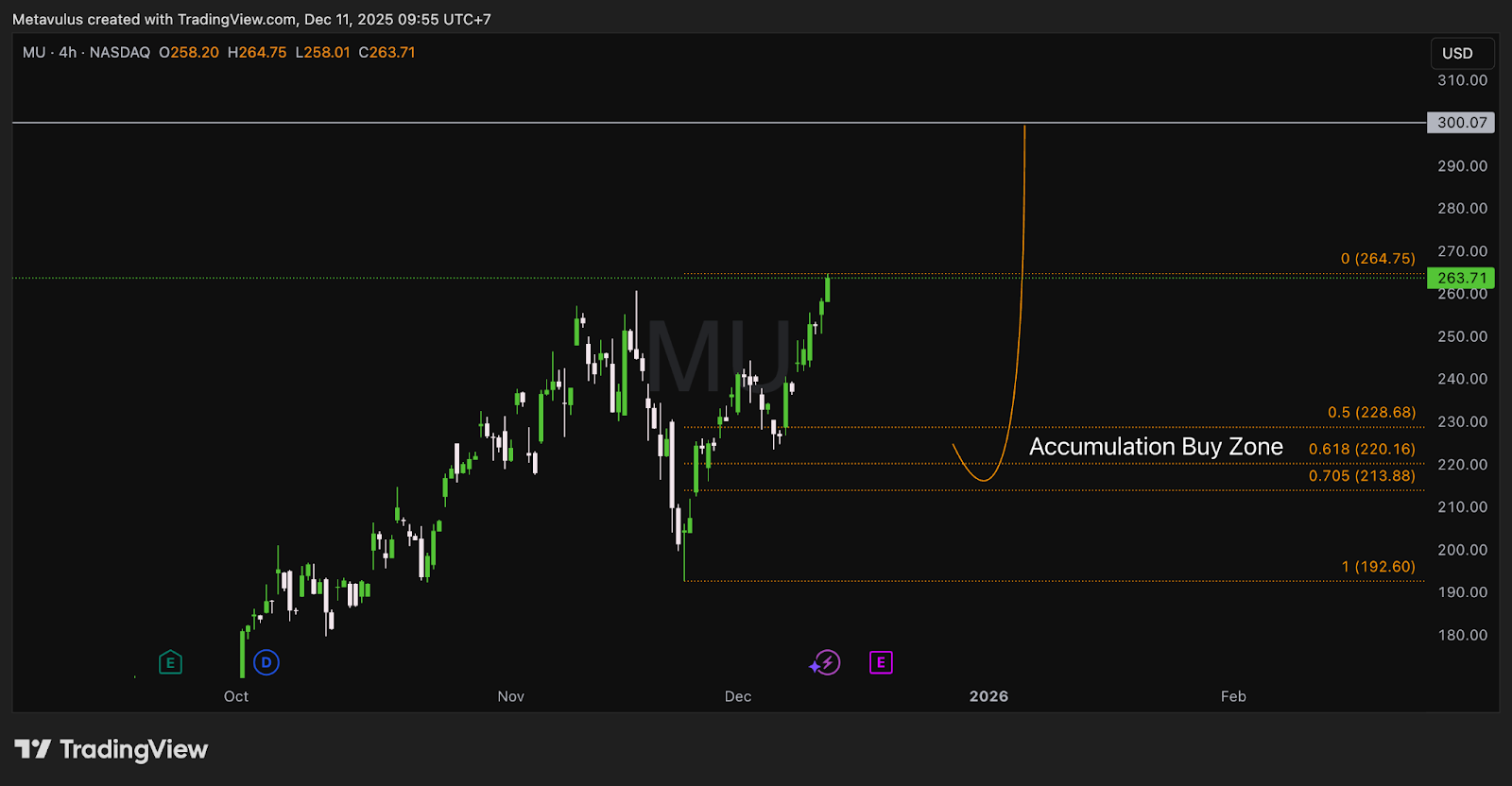Click the TradingView logo at bottom left
Viewport: 1512px width, 786px height.
(112, 749)
